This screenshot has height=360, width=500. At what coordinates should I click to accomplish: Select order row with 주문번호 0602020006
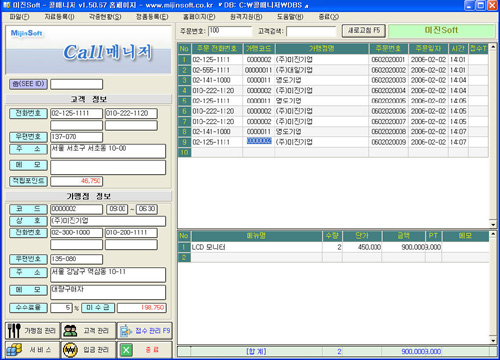tap(333, 111)
